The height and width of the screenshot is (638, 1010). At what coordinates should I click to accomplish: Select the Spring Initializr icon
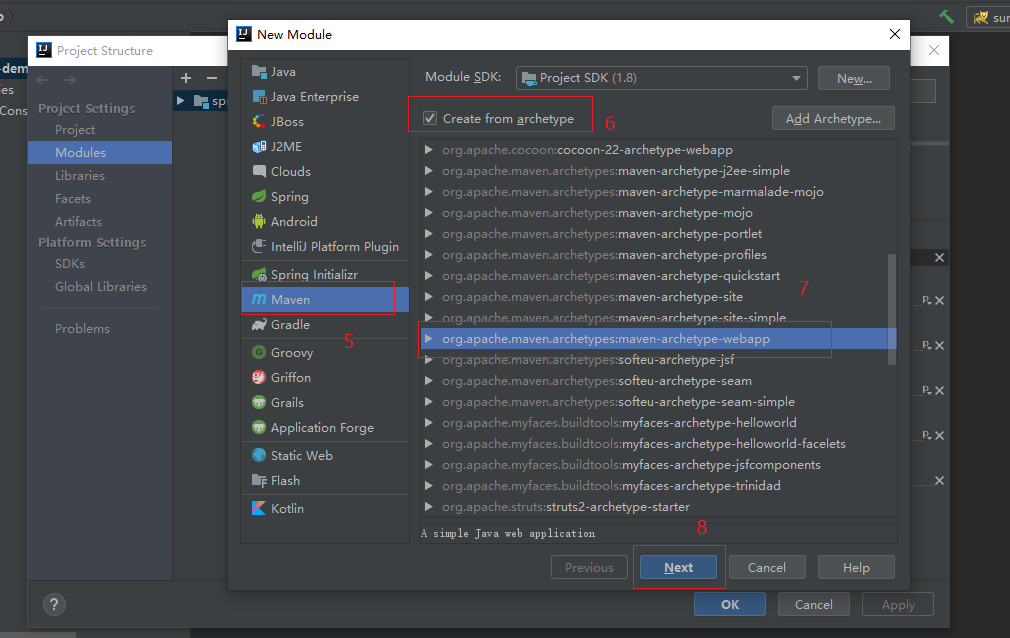click(x=259, y=275)
